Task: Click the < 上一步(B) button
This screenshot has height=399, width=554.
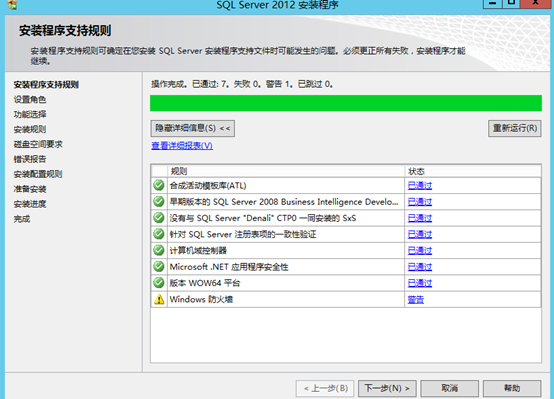Action: coord(325,388)
